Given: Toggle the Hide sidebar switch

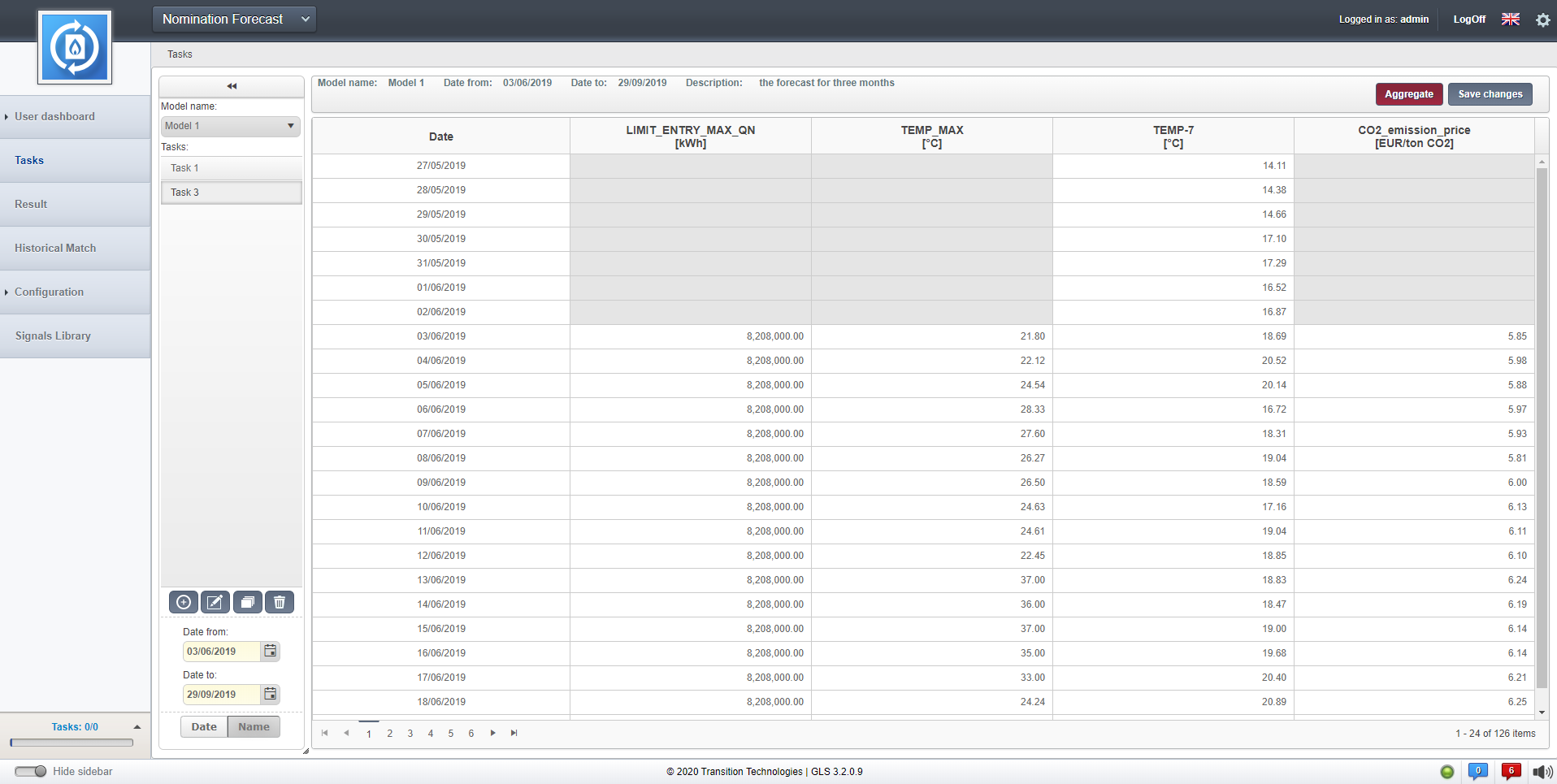Looking at the screenshot, I should point(31,771).
